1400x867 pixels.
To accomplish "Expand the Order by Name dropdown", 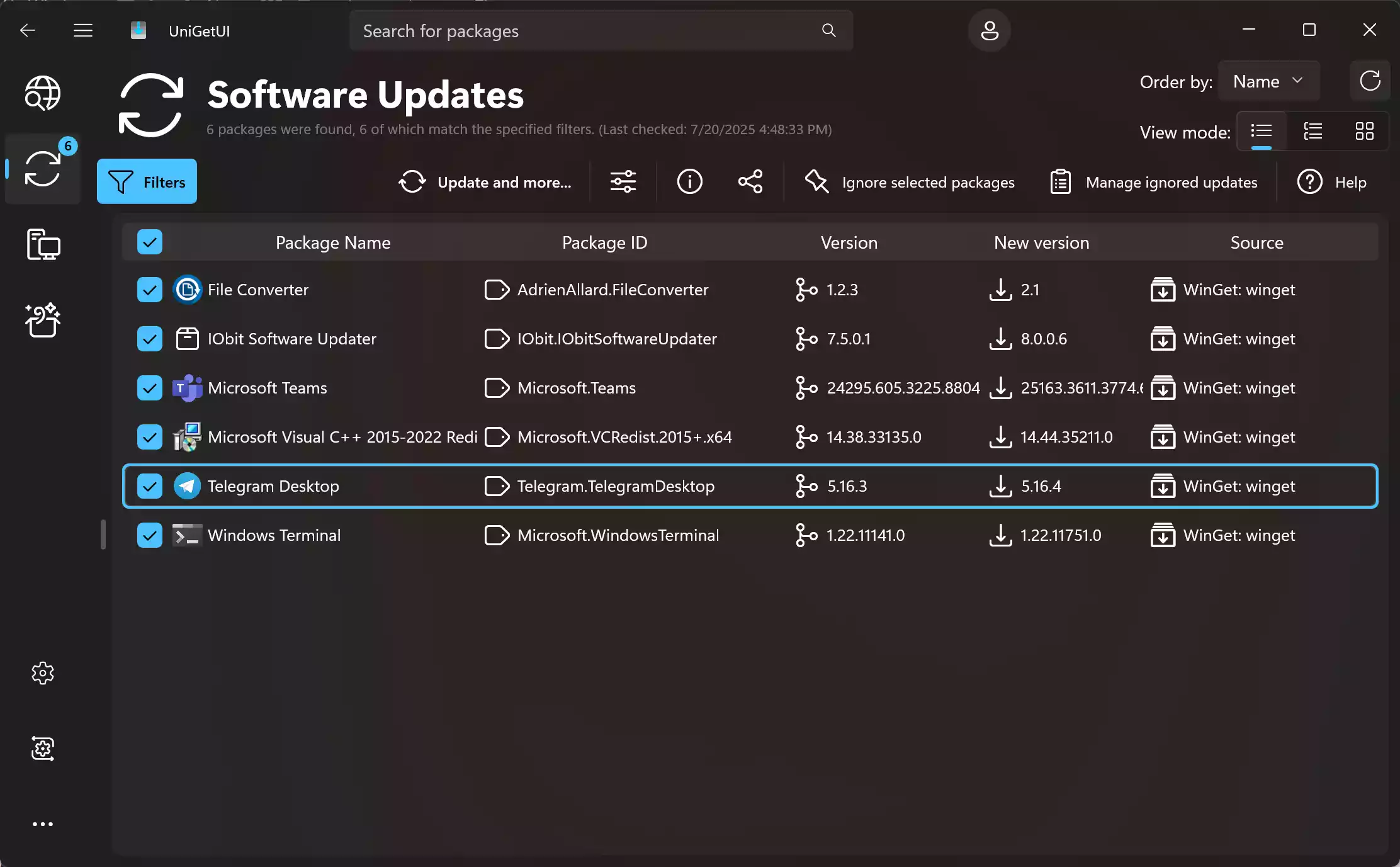I will pos(1268,81).
